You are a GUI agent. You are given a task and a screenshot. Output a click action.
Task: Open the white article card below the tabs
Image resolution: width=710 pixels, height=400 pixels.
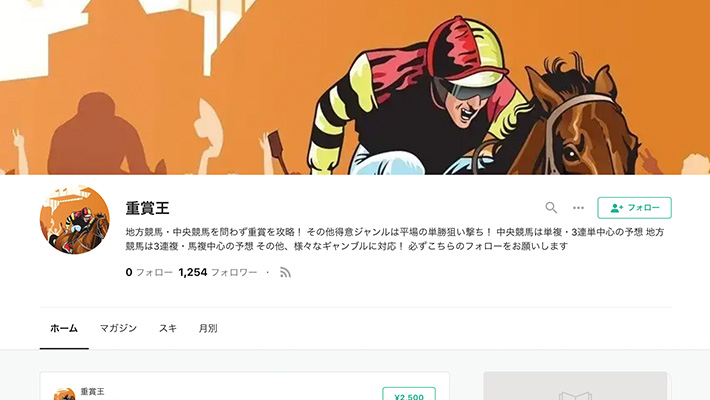[245, 386]
